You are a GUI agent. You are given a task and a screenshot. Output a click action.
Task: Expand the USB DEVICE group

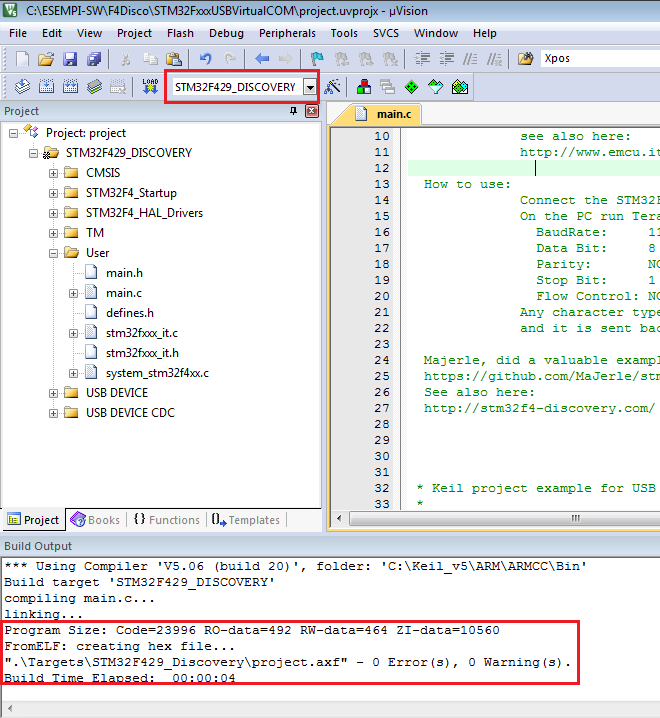54,393
